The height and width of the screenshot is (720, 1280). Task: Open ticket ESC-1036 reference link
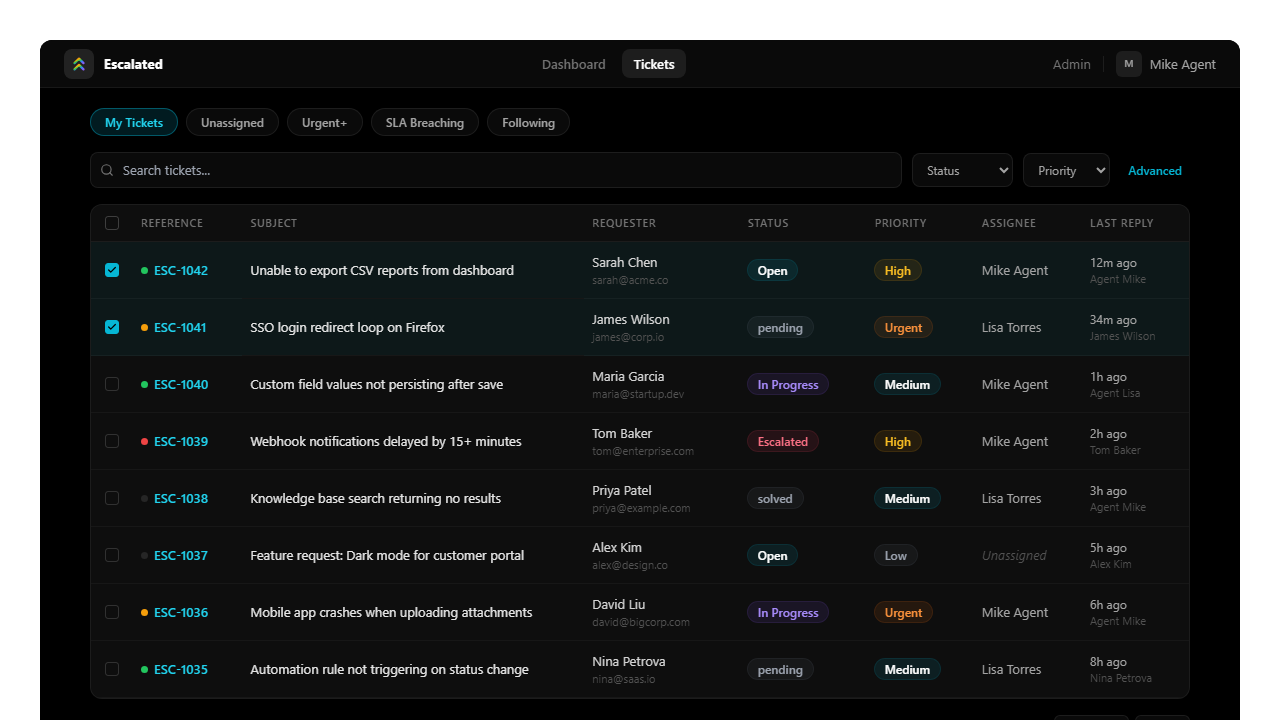tap(181, 612)
